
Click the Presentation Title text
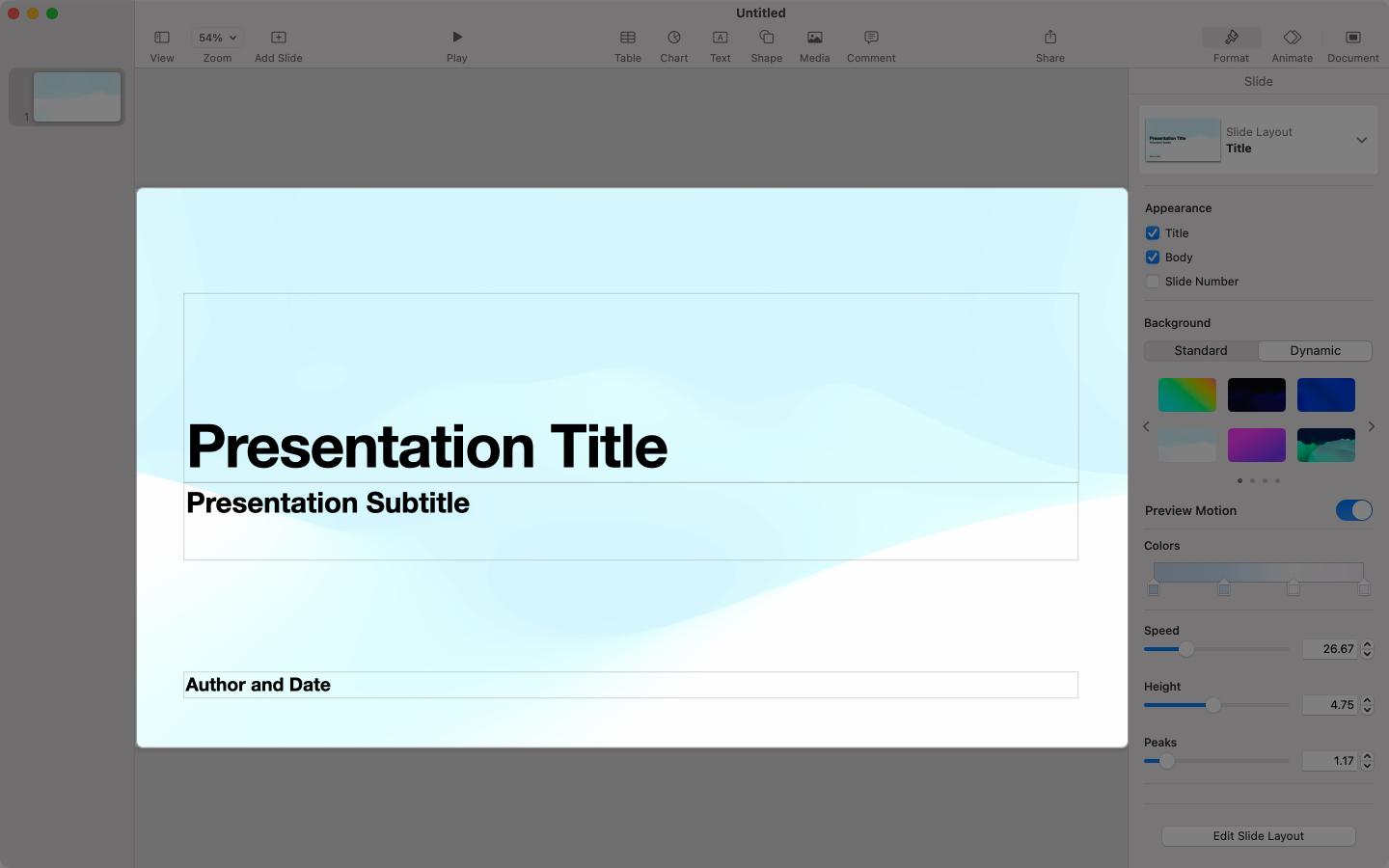click(x=427, y=447)
